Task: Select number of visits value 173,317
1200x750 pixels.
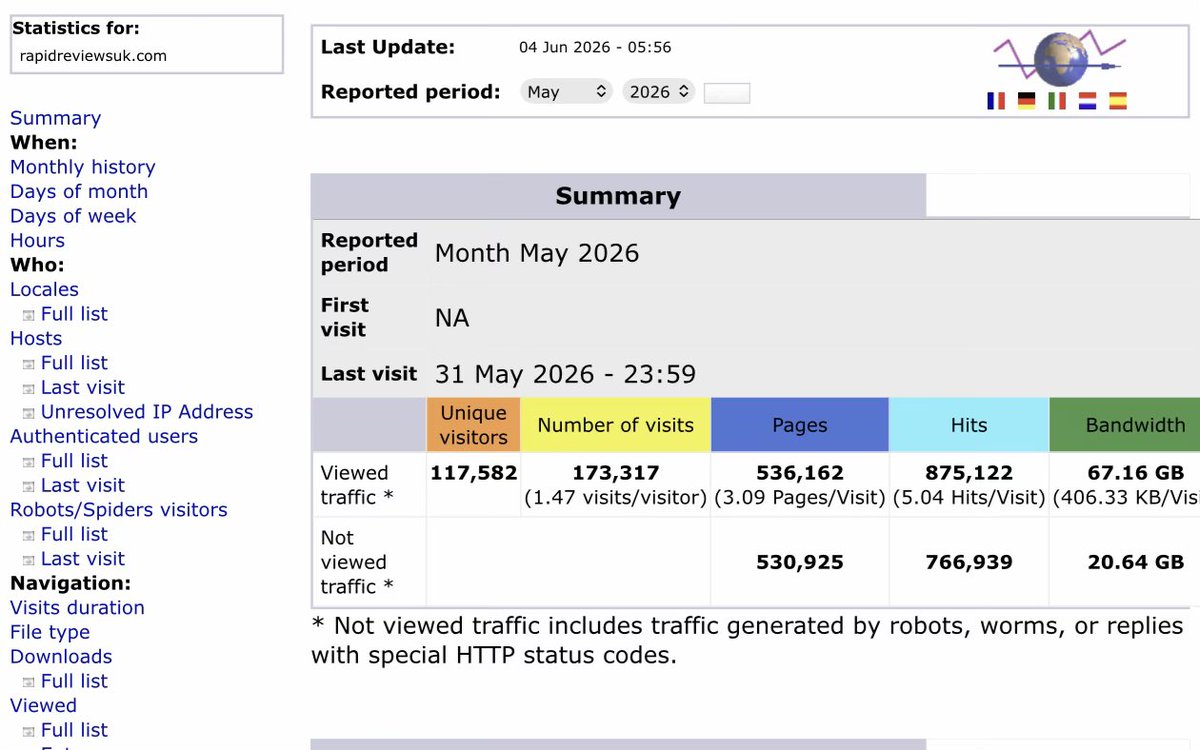Action: click(616, 473)
